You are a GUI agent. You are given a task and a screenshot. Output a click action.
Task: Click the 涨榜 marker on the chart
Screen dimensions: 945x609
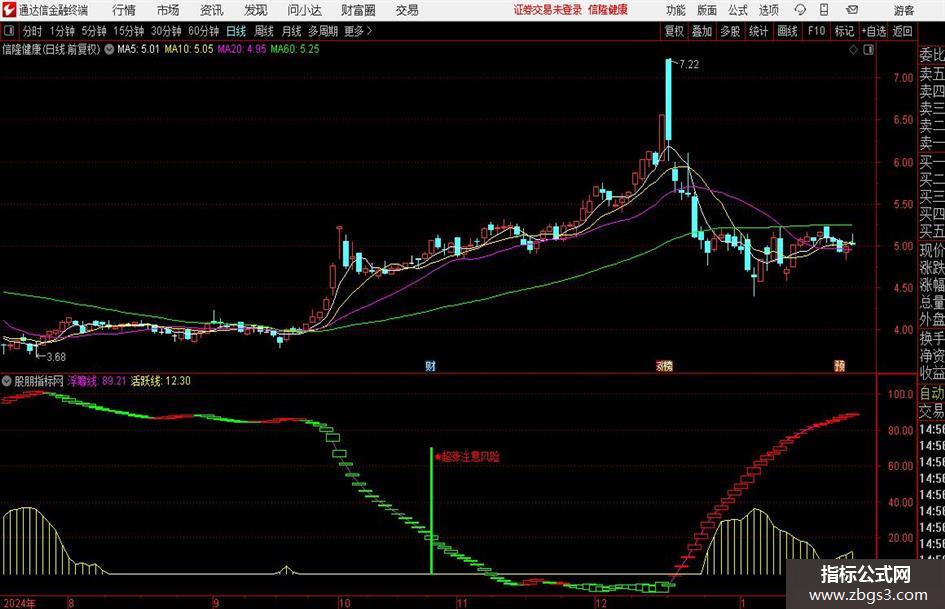(664, 365)
